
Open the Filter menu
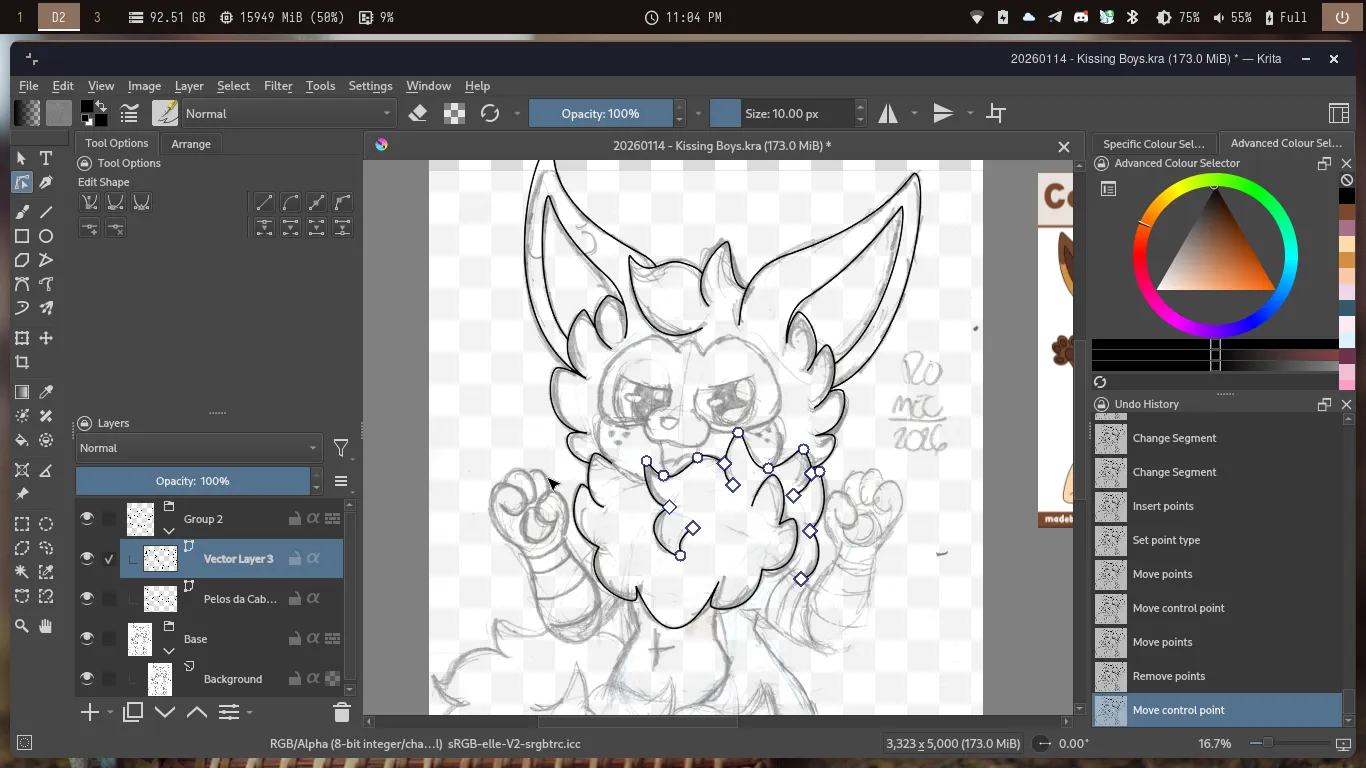coord(278,86)
